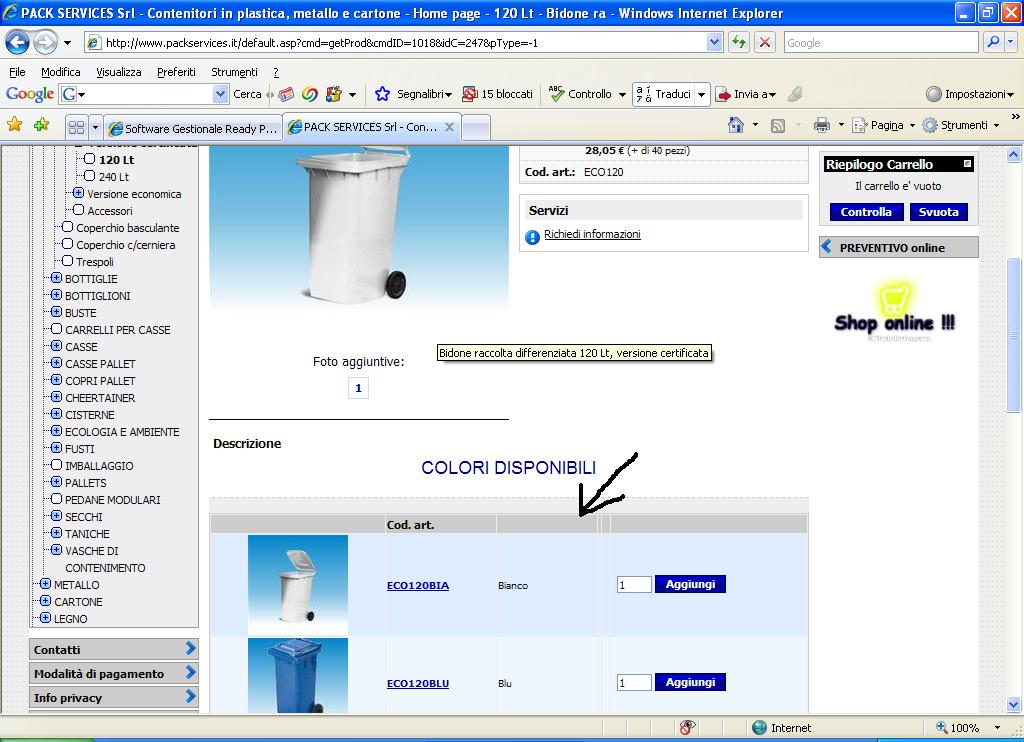Image resolution: width=1024 pixels, height=742 pixels.
Task: Click the Google toolbar swirl icon next to Cerca
Action: [310, 94]
